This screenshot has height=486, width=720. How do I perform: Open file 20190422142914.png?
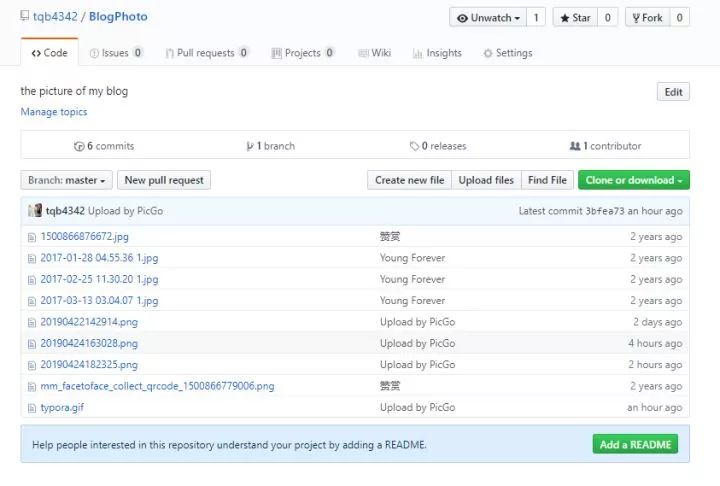pyautogui.click(x=89, y=322)
